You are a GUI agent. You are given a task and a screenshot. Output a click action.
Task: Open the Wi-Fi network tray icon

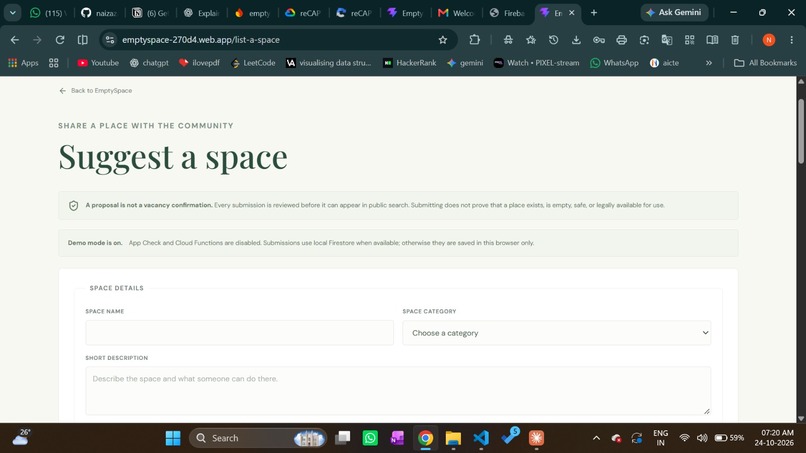[x=684, y=438]
